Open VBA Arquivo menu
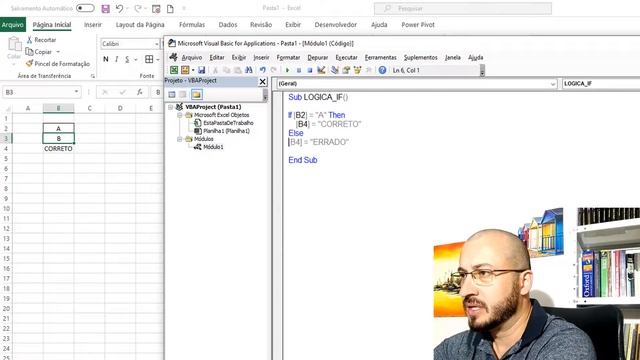This screenshot has width=640, height=360. pos(192,58)
